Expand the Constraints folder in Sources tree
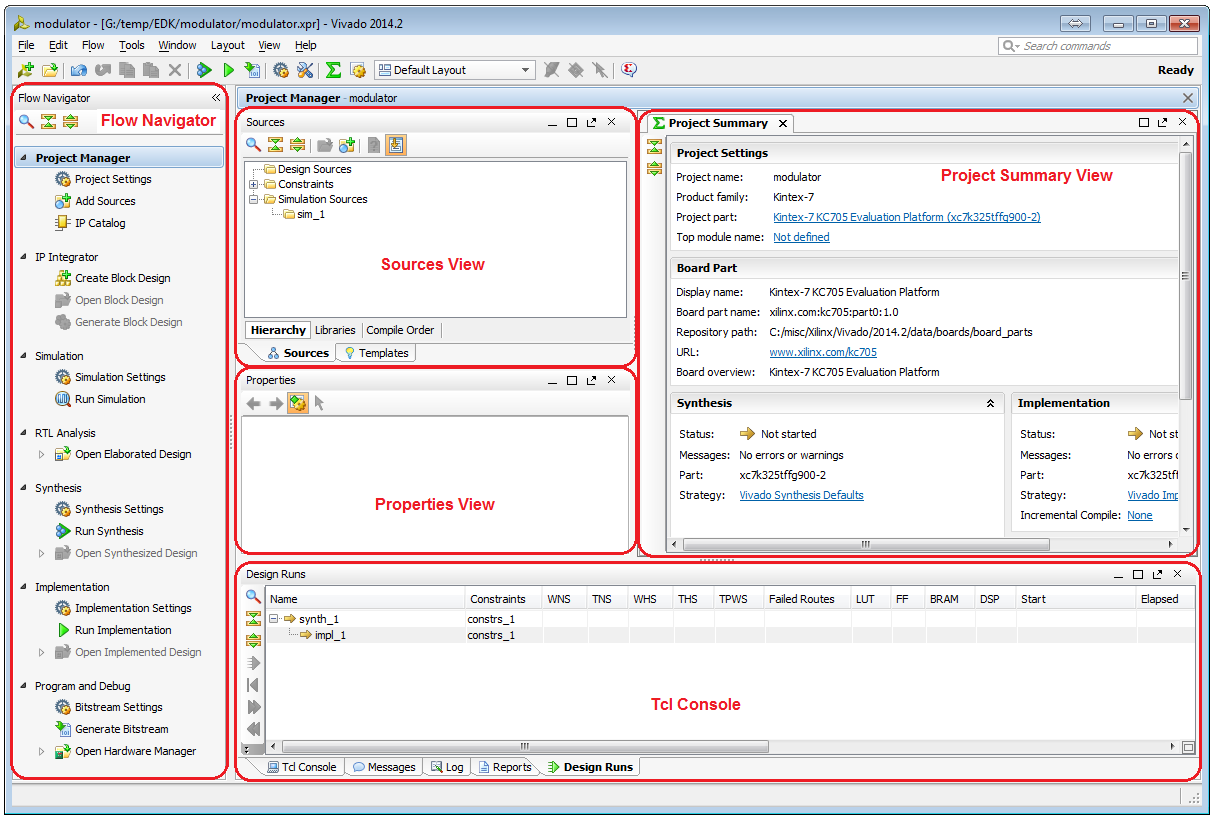This screenshot has height=819, width=1215. [254, 184]
